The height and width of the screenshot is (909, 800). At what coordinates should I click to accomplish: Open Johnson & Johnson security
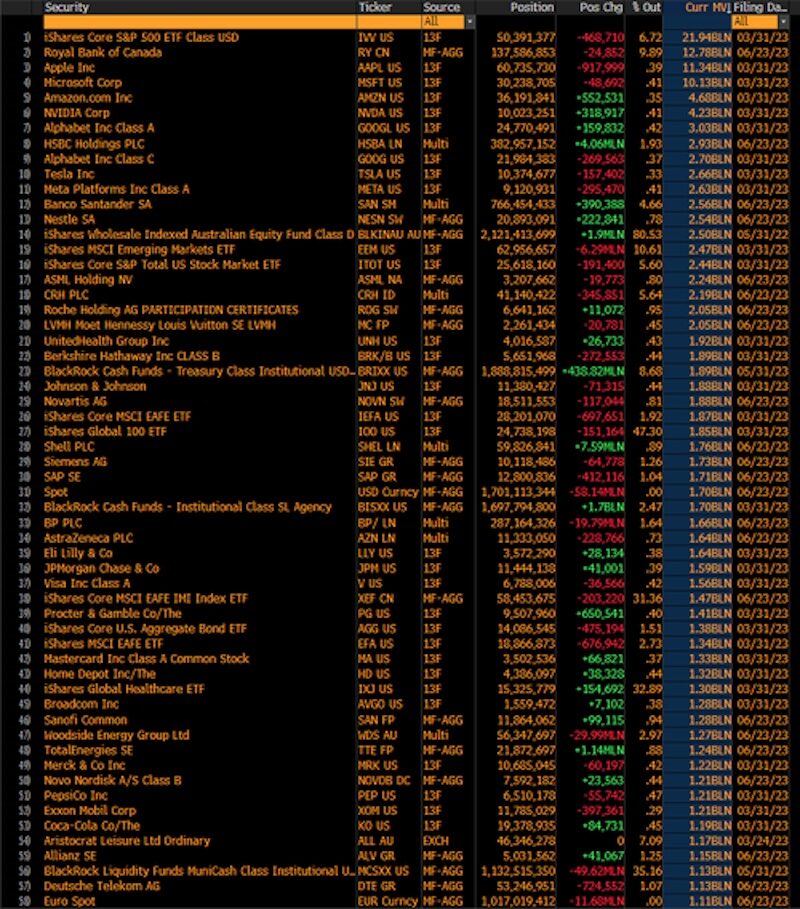coord(95,386)
